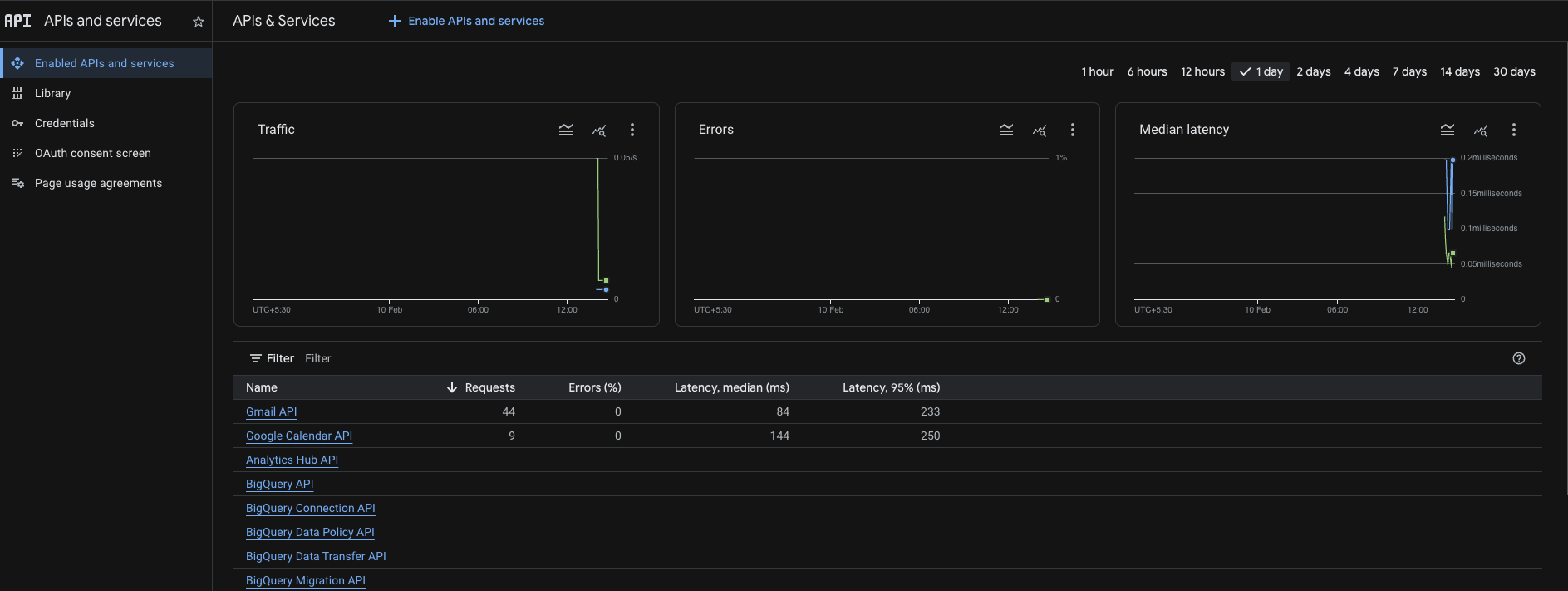This screenshot has width=1568, height=591.
Task: Click the Library sidebar icon
Action: click(17, 93)
